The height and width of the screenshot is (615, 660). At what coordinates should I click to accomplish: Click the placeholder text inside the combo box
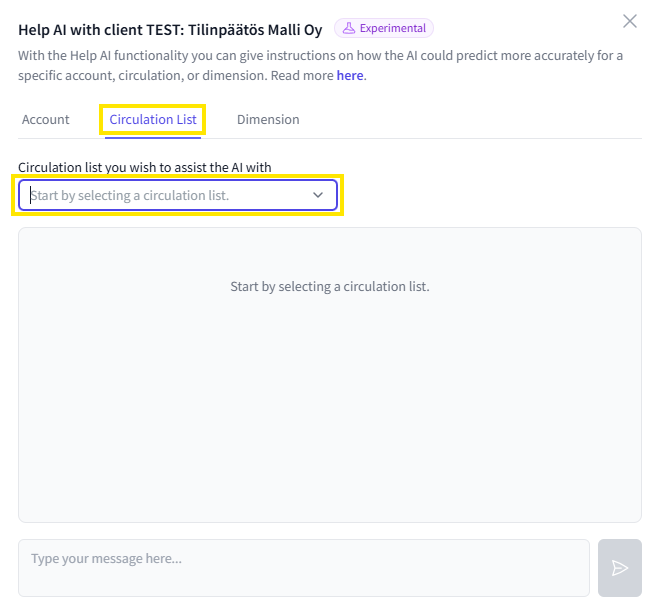click(130, 195)
